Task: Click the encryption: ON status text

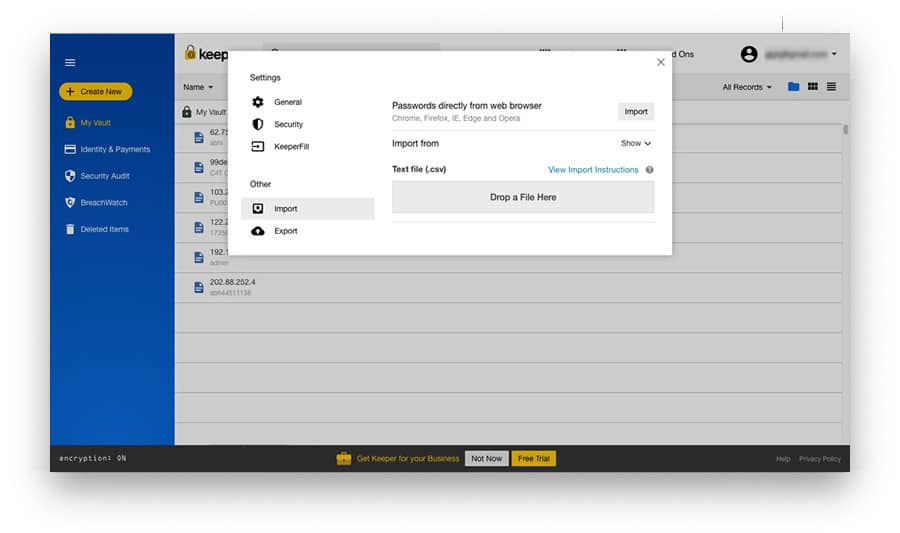Action: (x=92, y=458)
